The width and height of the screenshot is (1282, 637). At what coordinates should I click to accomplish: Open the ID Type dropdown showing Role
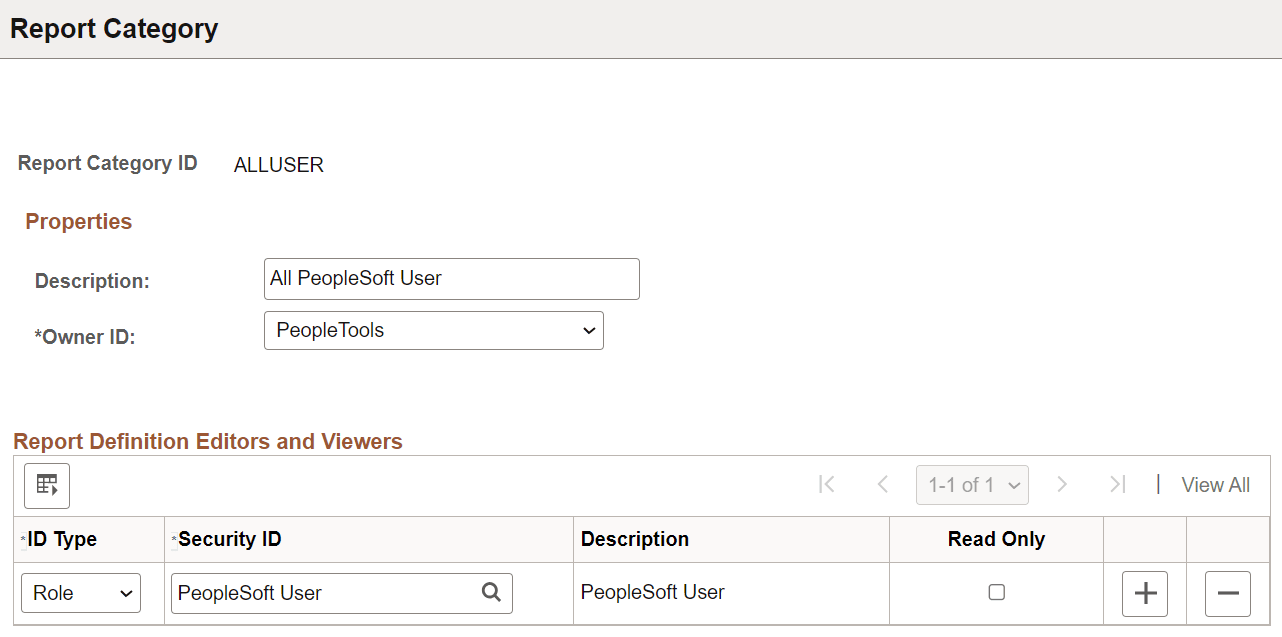[x=80, y=592]
